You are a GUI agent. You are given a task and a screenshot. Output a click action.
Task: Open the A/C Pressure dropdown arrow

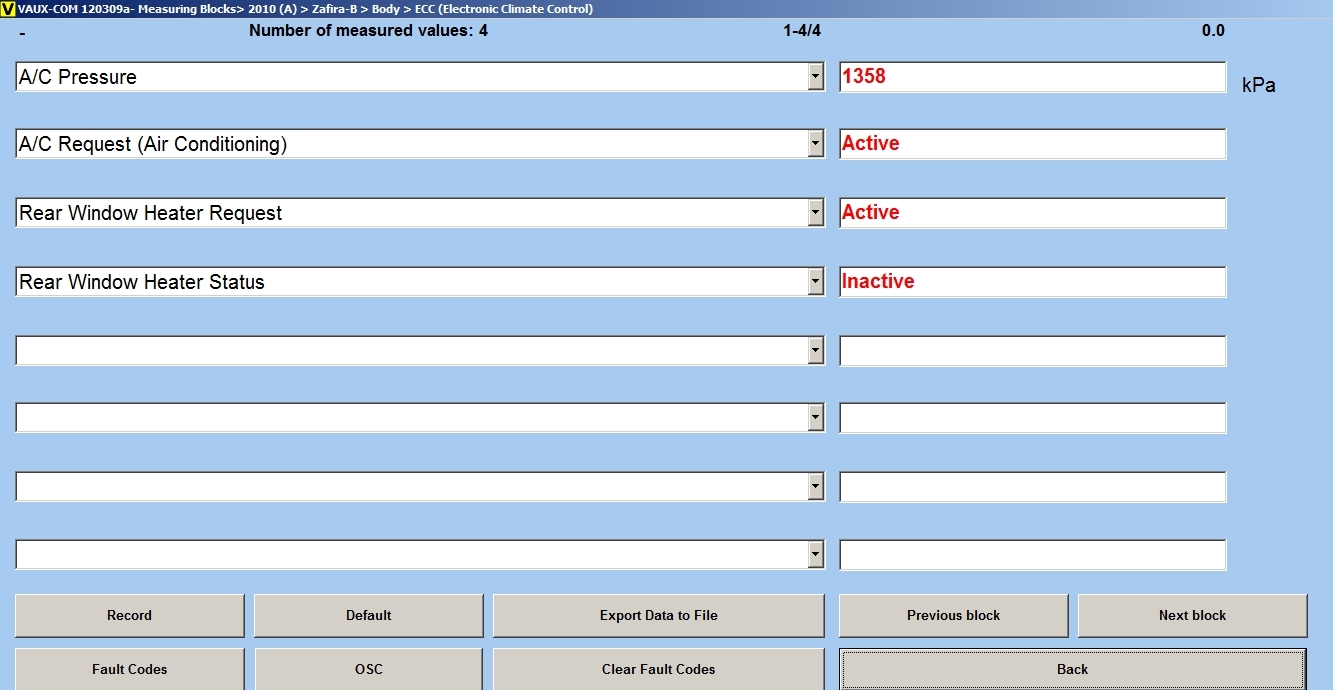coord(815,77)
